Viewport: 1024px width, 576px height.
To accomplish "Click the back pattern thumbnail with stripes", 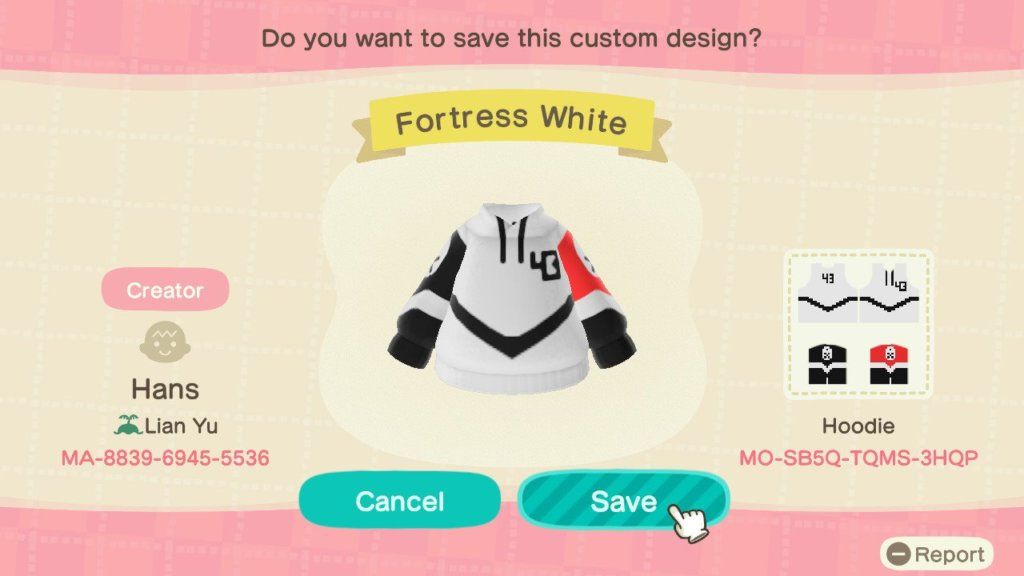I will coord(889,293).
